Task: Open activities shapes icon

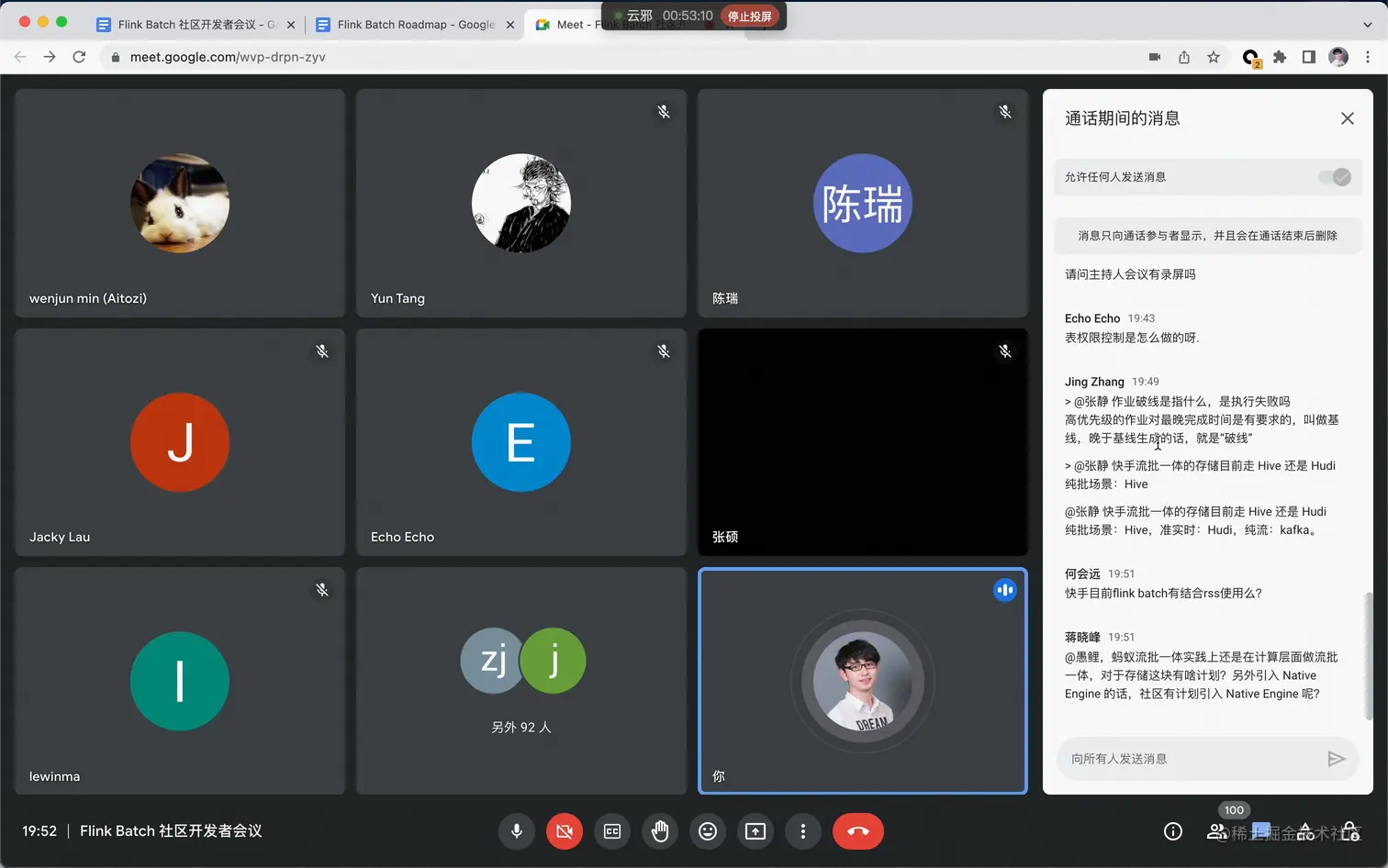Action: [1305, 831]
